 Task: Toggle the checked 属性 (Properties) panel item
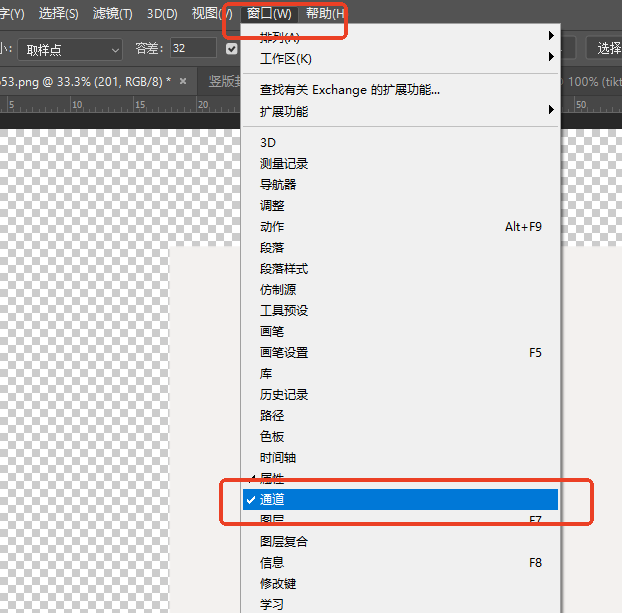(x=272, y=478)
